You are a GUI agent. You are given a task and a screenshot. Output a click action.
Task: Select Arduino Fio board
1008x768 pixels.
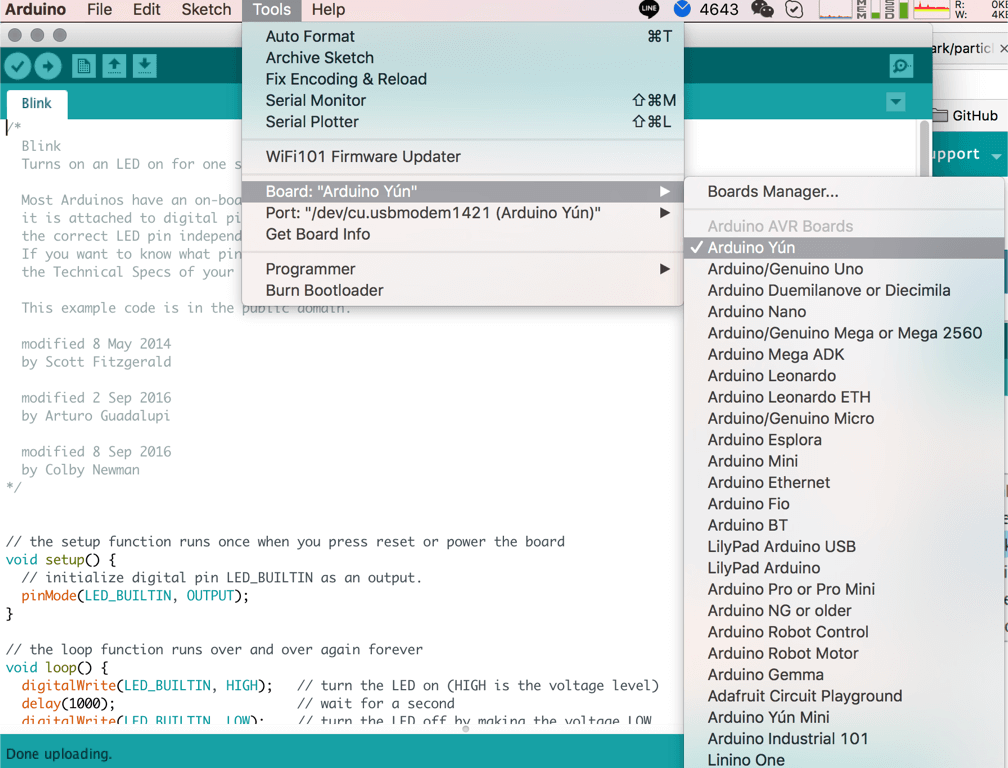click(x=844, y=504)
